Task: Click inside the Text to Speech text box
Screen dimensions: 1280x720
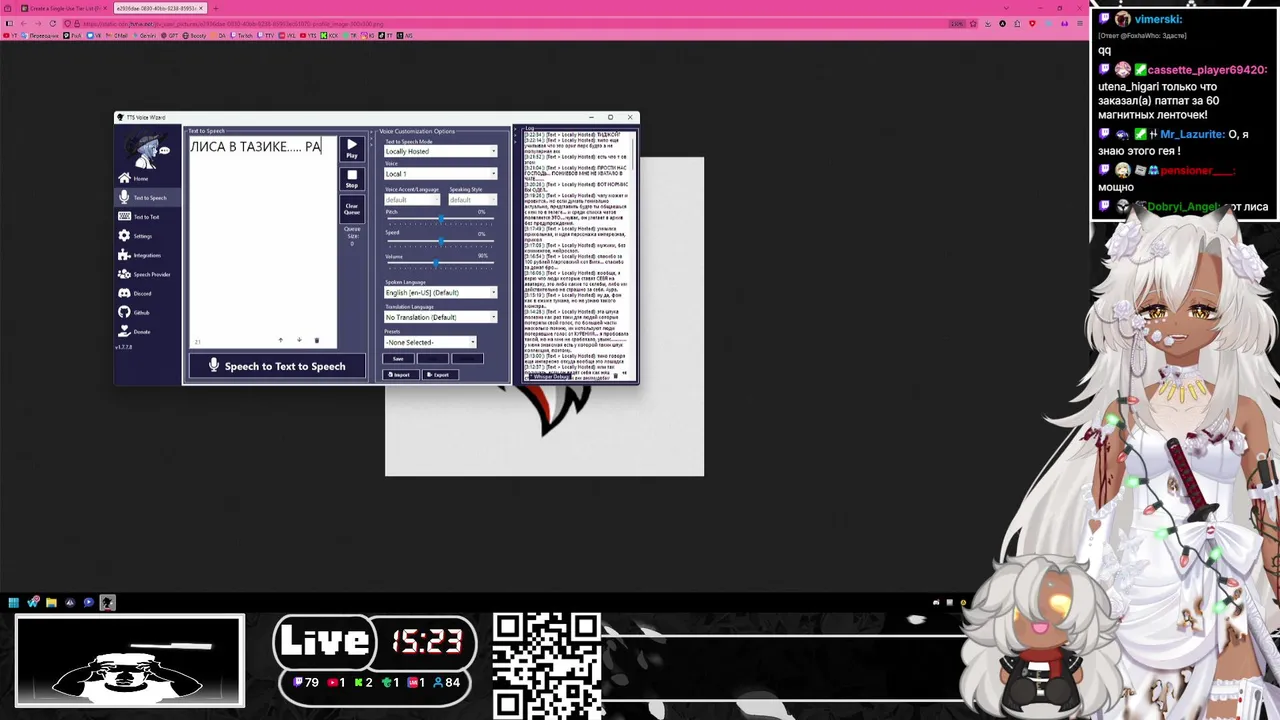Action: [x=262, y=240]
